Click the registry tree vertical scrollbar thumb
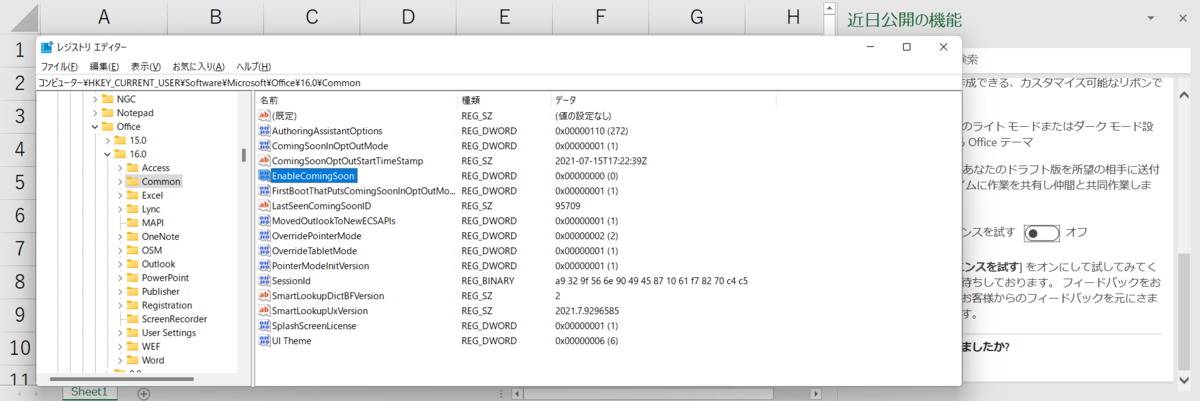 [243, 155]
